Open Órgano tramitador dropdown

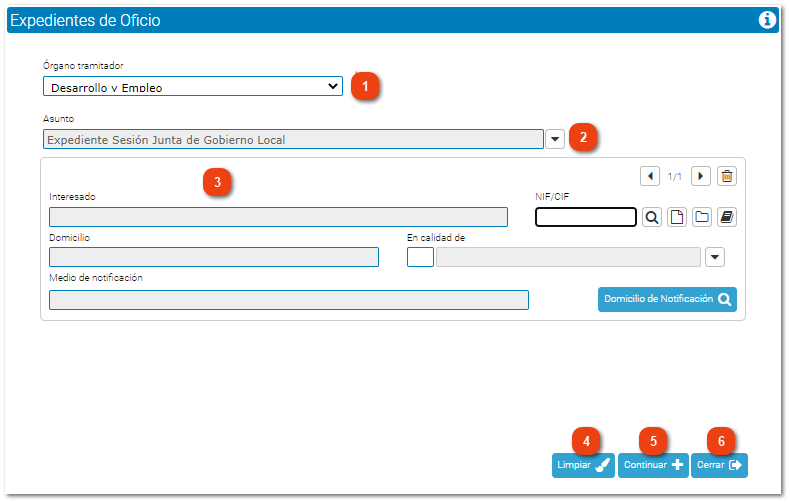pos(193,86)
